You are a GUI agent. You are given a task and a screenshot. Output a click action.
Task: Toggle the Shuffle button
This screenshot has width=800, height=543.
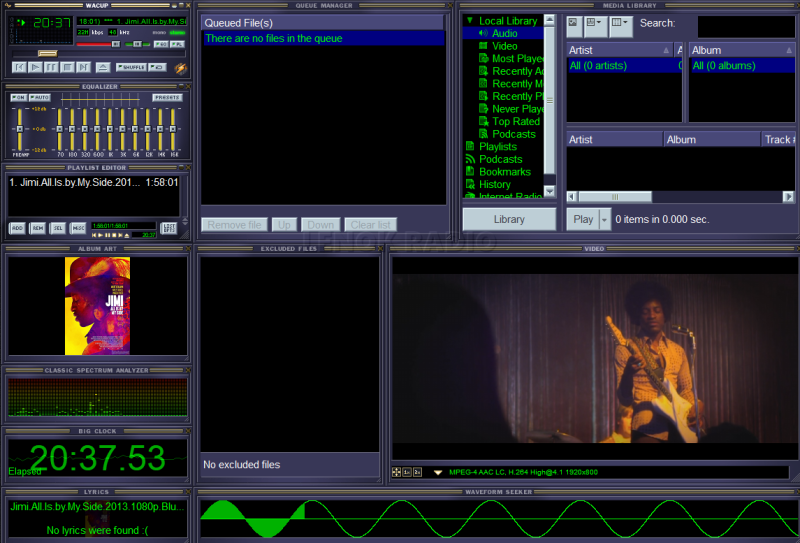131,67
